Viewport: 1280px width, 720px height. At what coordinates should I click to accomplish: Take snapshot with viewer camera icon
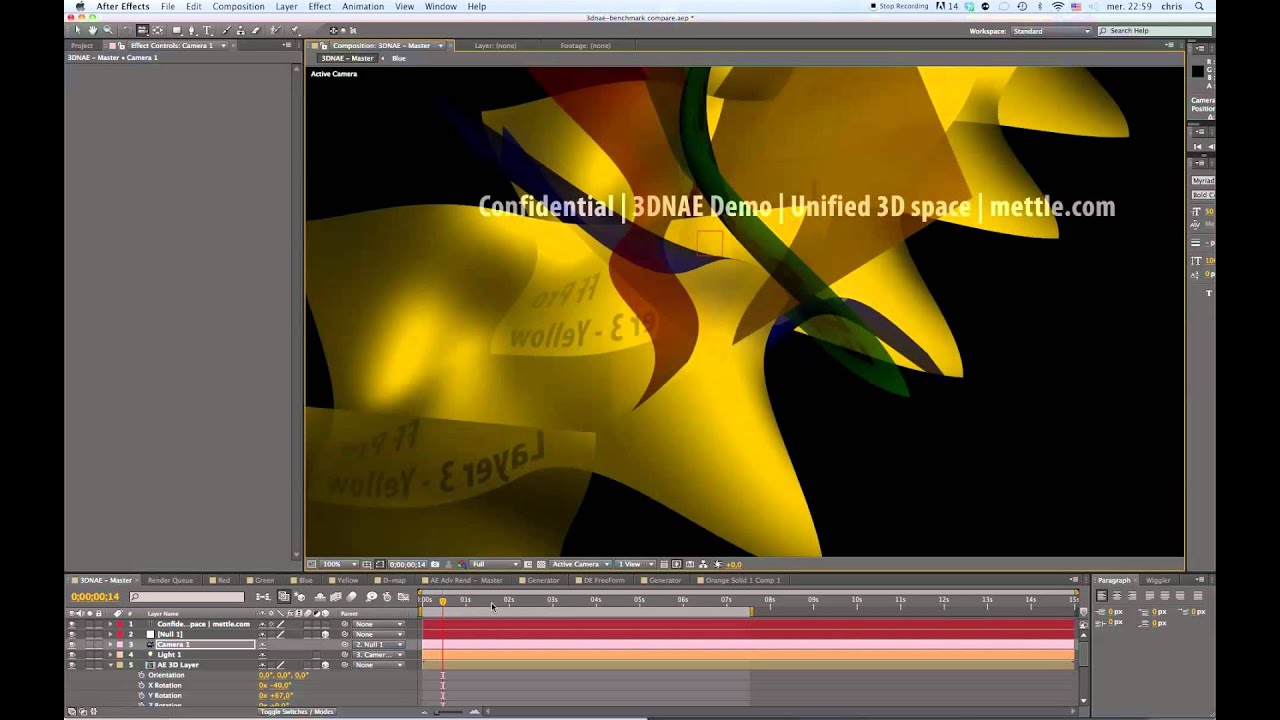pos(435,564)
